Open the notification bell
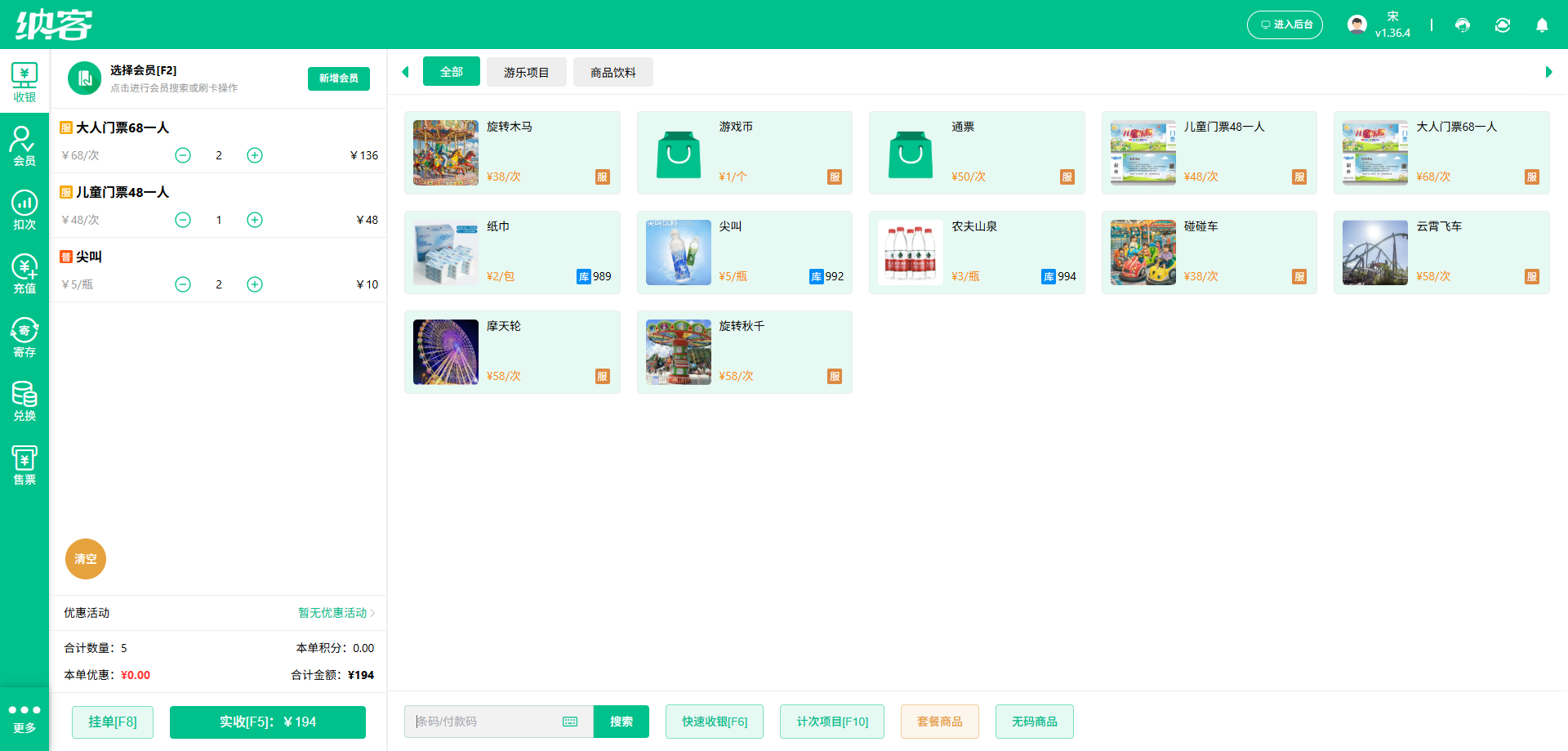 pos(1542,25)
